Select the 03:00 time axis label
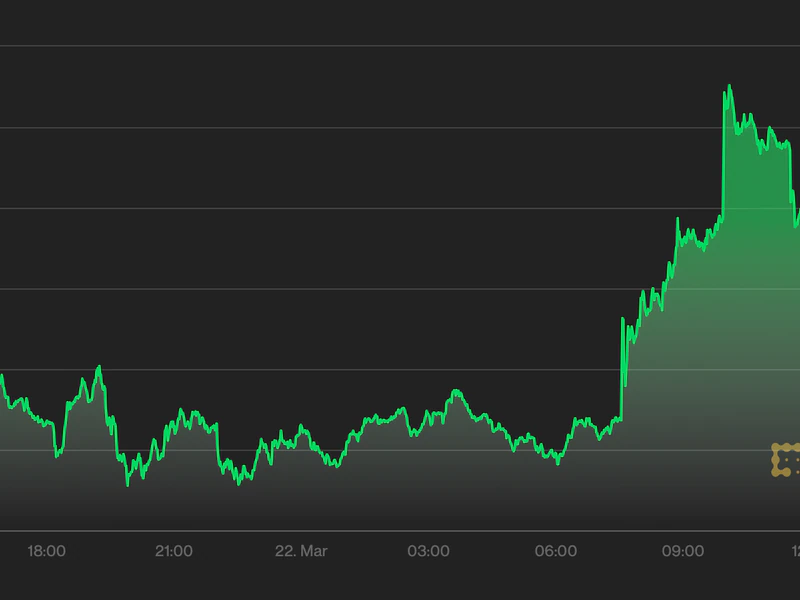Viewport: 800px width, 600px height. coord(429,551)
